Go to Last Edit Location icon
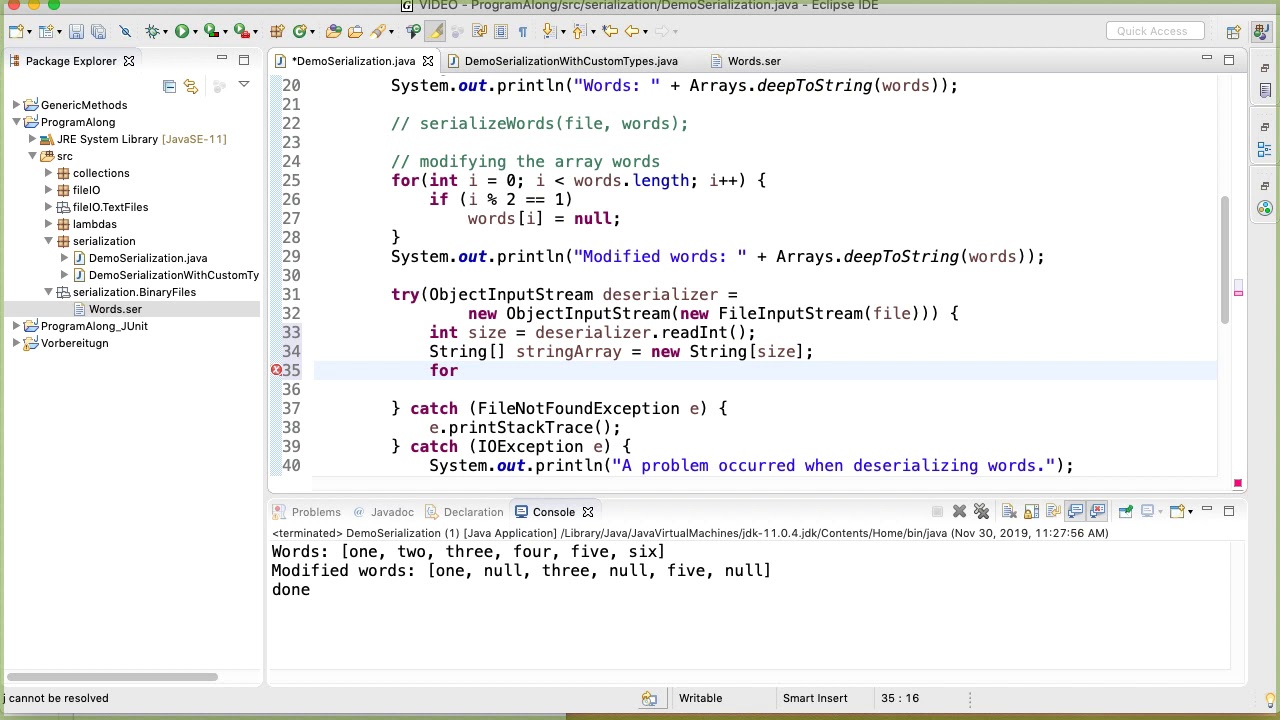Viewport: 1280px width, 720px height. [610, 31]
